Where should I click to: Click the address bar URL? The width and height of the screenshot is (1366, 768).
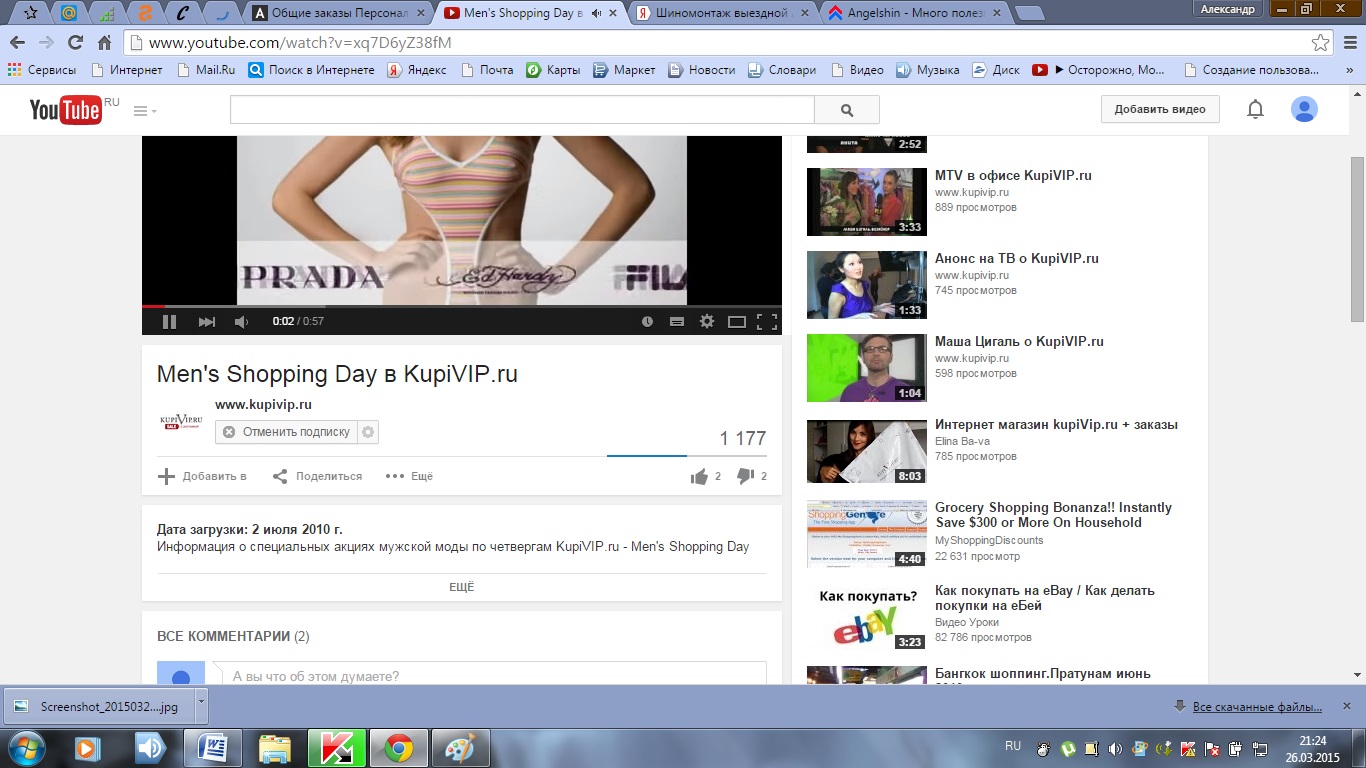click(x=300, y=42)
